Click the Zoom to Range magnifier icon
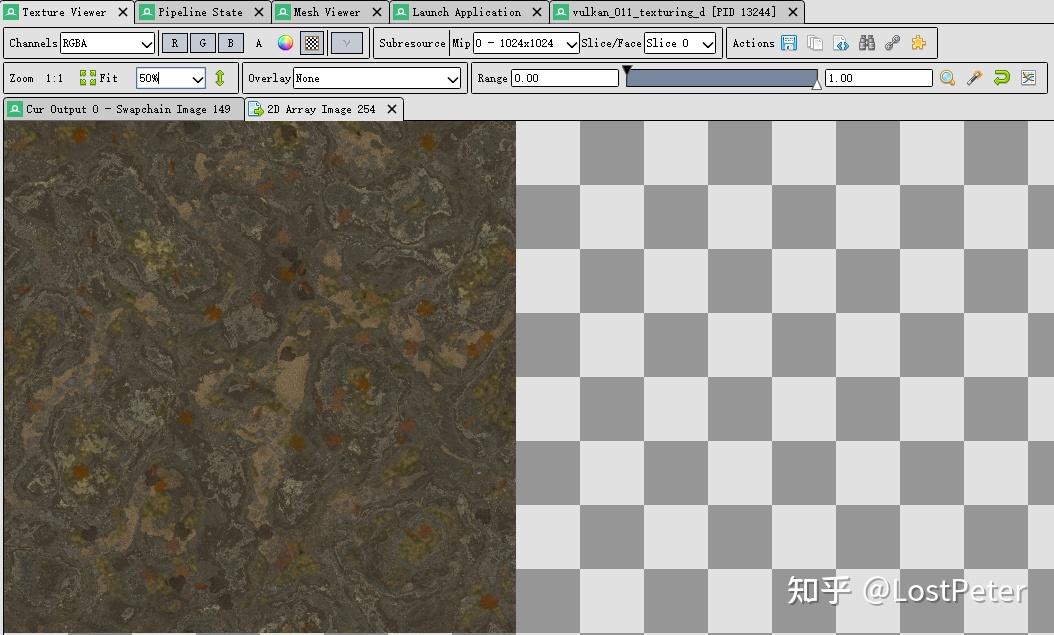Image resolution: width=1054 pixels, height=635 pixels. [x=946, y=78]
